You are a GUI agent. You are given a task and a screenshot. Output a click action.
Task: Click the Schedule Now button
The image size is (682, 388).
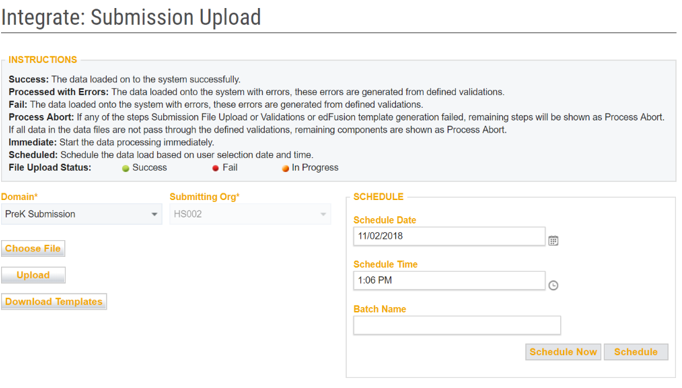point(563,352)
